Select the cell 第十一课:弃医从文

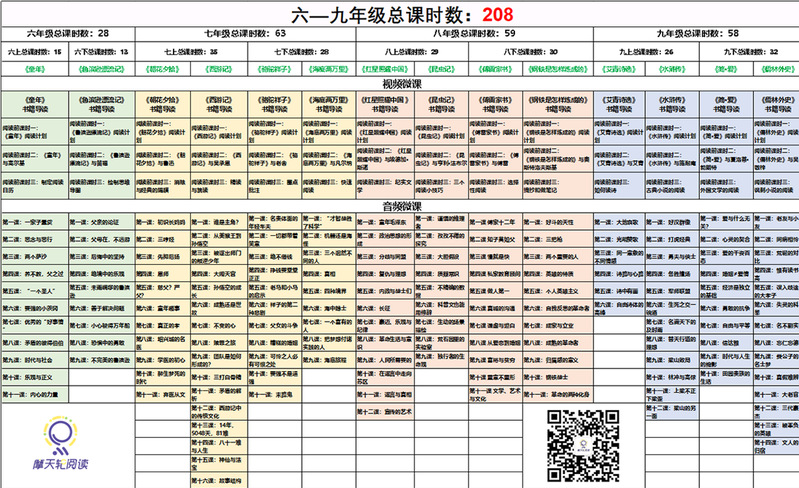(163, 394)
